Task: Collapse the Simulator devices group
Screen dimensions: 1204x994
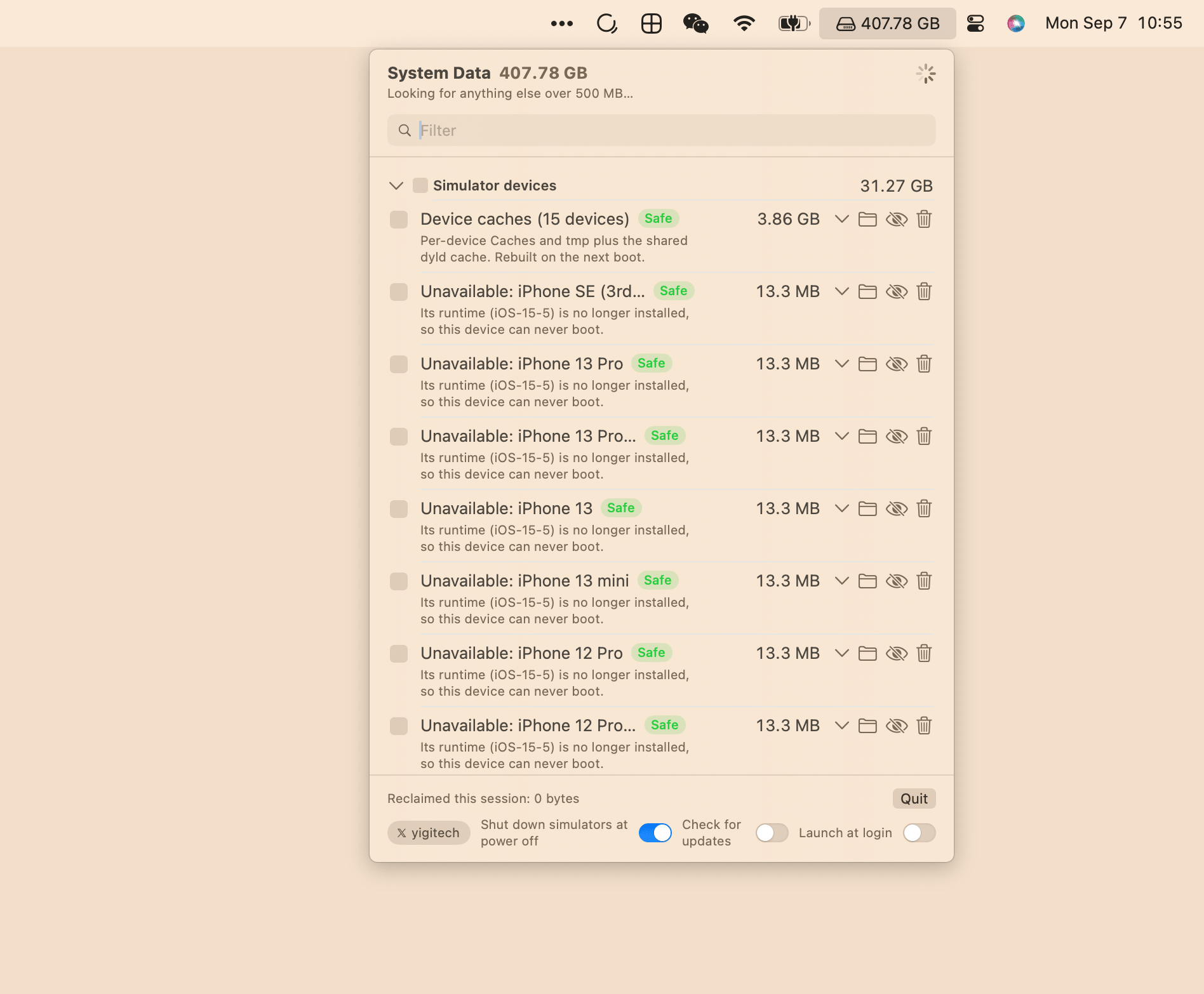Action: [x=396, y=186]
